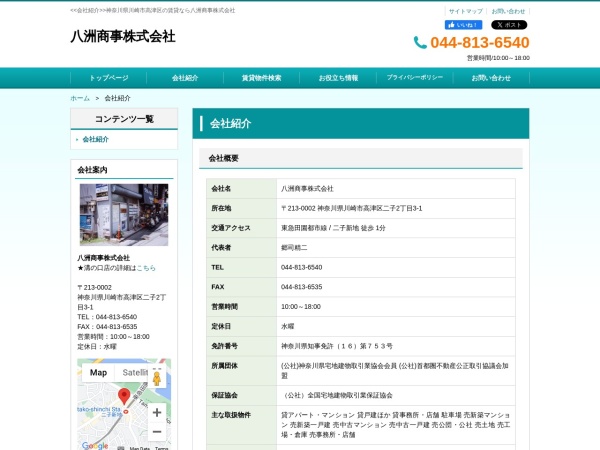This screenshot has width=600, height=450.
Task: Zoom in the map with the plus button
Action: click(157, 412)
